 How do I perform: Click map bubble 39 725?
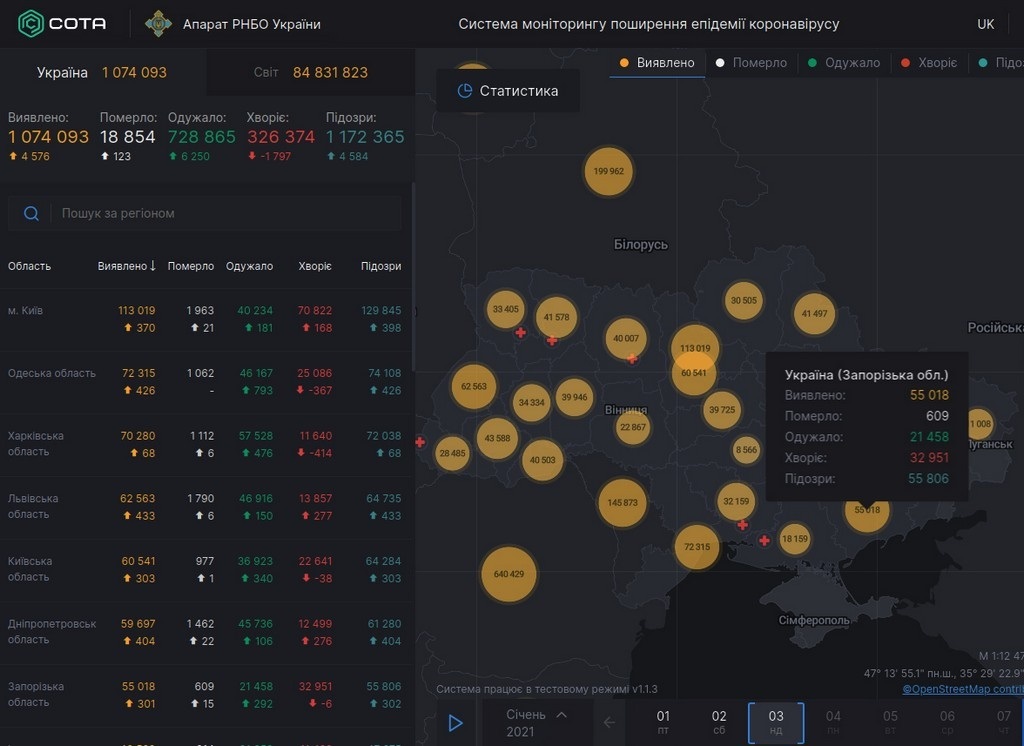722,410
